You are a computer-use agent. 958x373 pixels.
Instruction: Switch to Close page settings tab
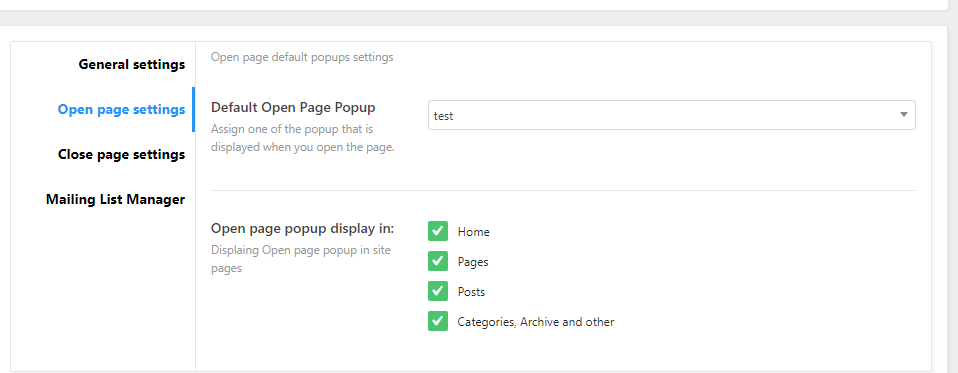pos(121,154)
